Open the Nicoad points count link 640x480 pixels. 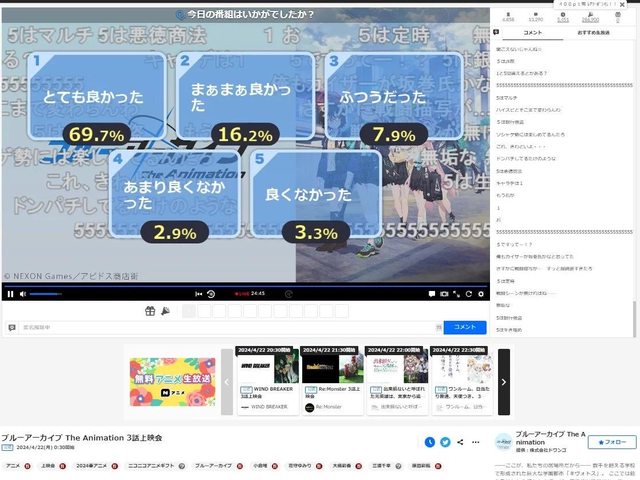coord(563,20)
